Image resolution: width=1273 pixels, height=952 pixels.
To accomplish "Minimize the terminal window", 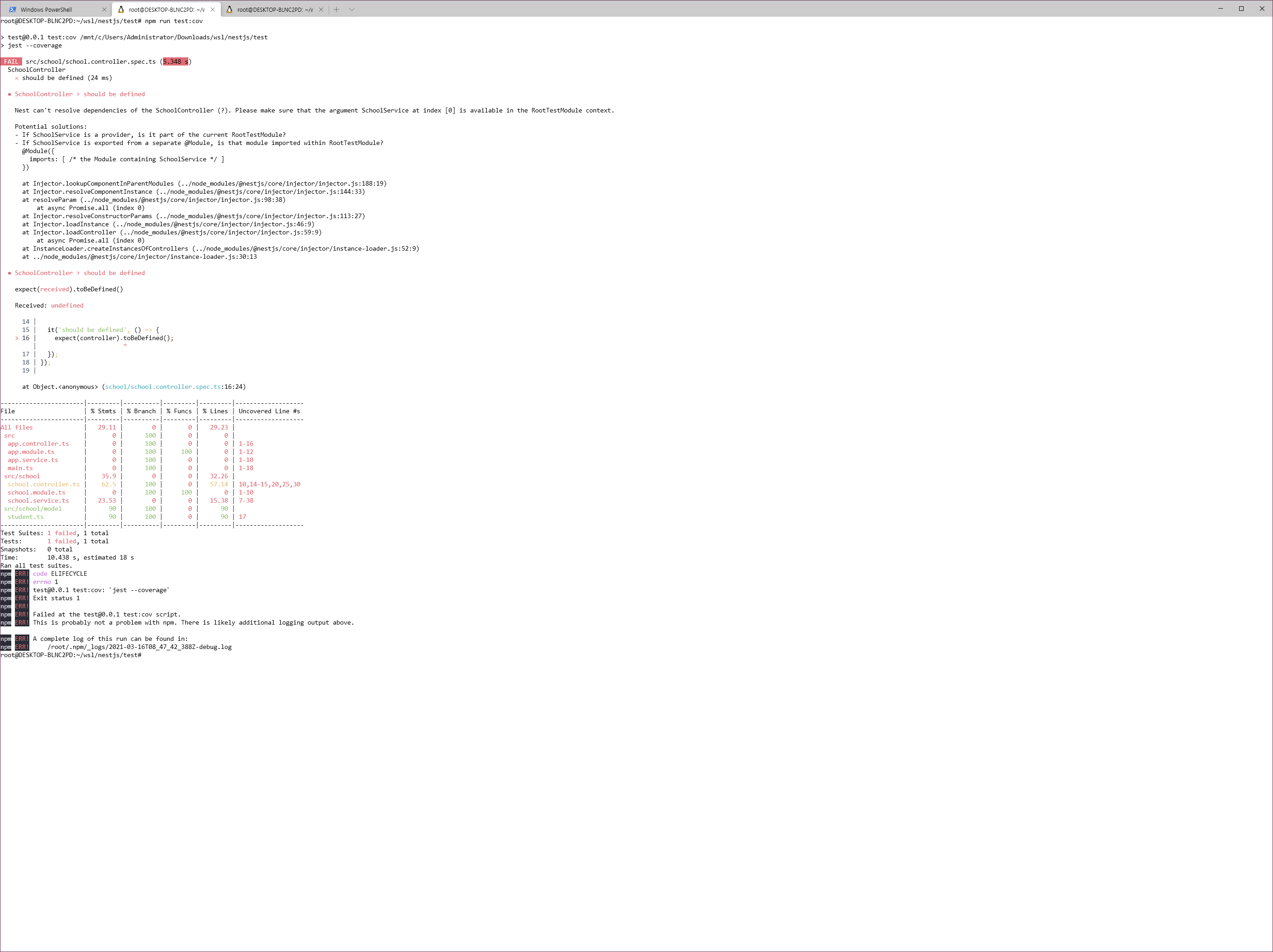I will tap(1220, 9).
